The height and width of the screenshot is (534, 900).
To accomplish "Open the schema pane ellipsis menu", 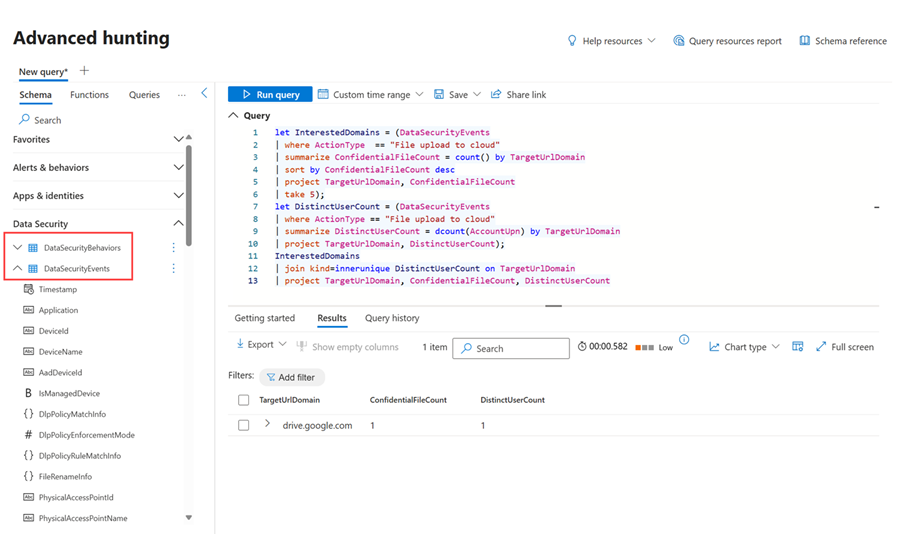I will coord(181,95).
